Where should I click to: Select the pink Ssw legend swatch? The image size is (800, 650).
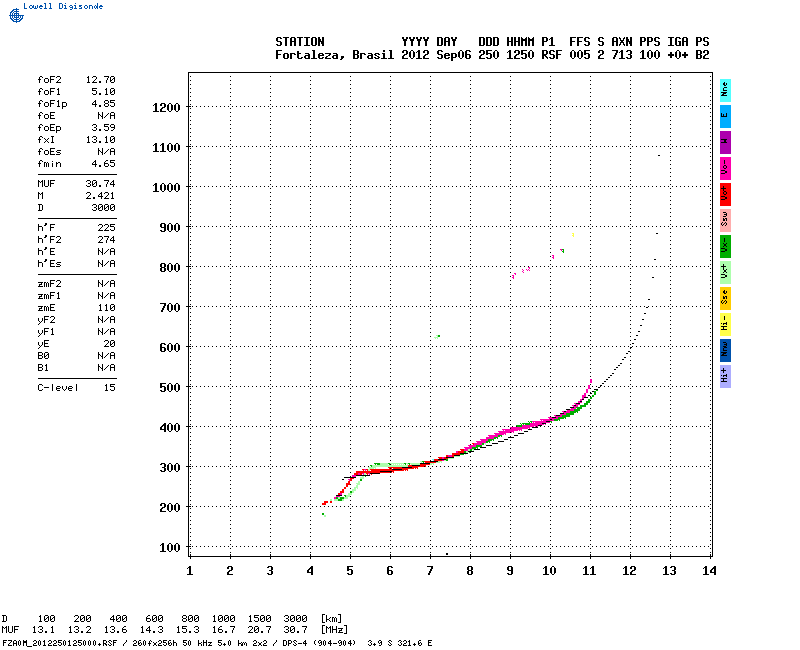pyautogui.click(x=725, y=220)
